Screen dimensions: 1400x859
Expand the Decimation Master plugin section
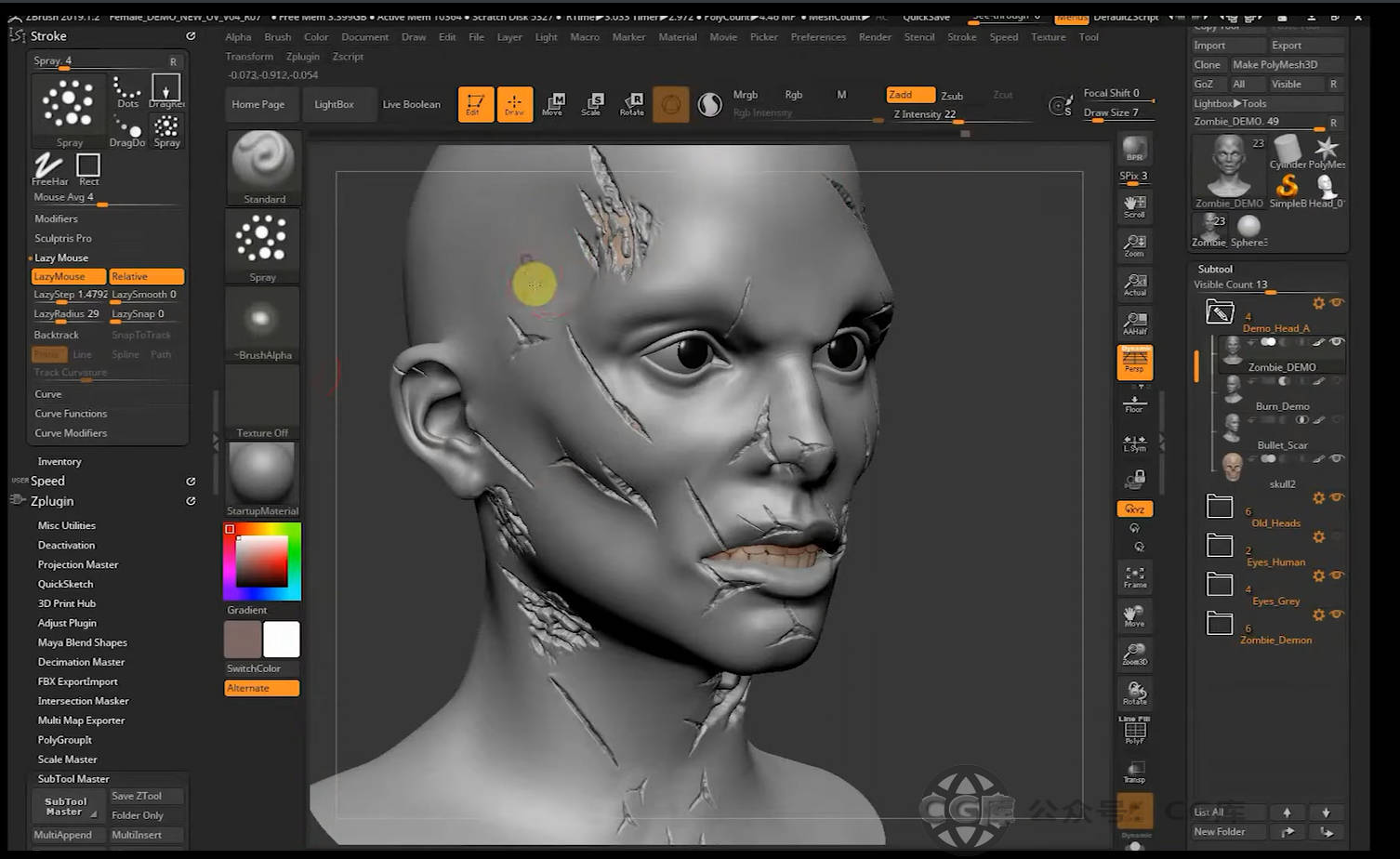[x=81, y=662]
